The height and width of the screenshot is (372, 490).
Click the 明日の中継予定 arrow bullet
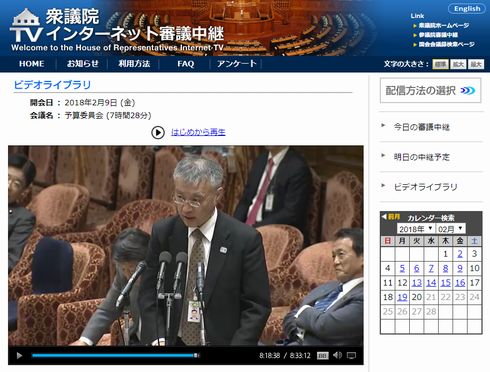click(x=383, y=155)
